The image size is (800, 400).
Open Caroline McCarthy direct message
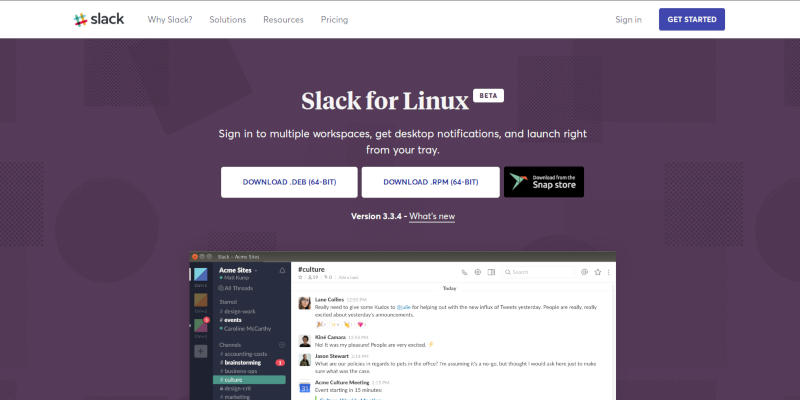click(245, 329)
